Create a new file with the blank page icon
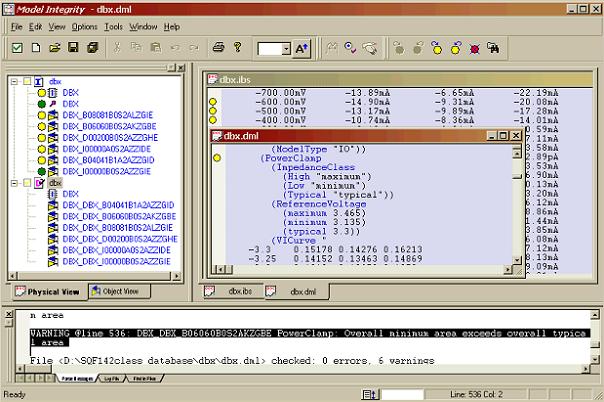Screen dimensions: 604x402 pos(36,48)
